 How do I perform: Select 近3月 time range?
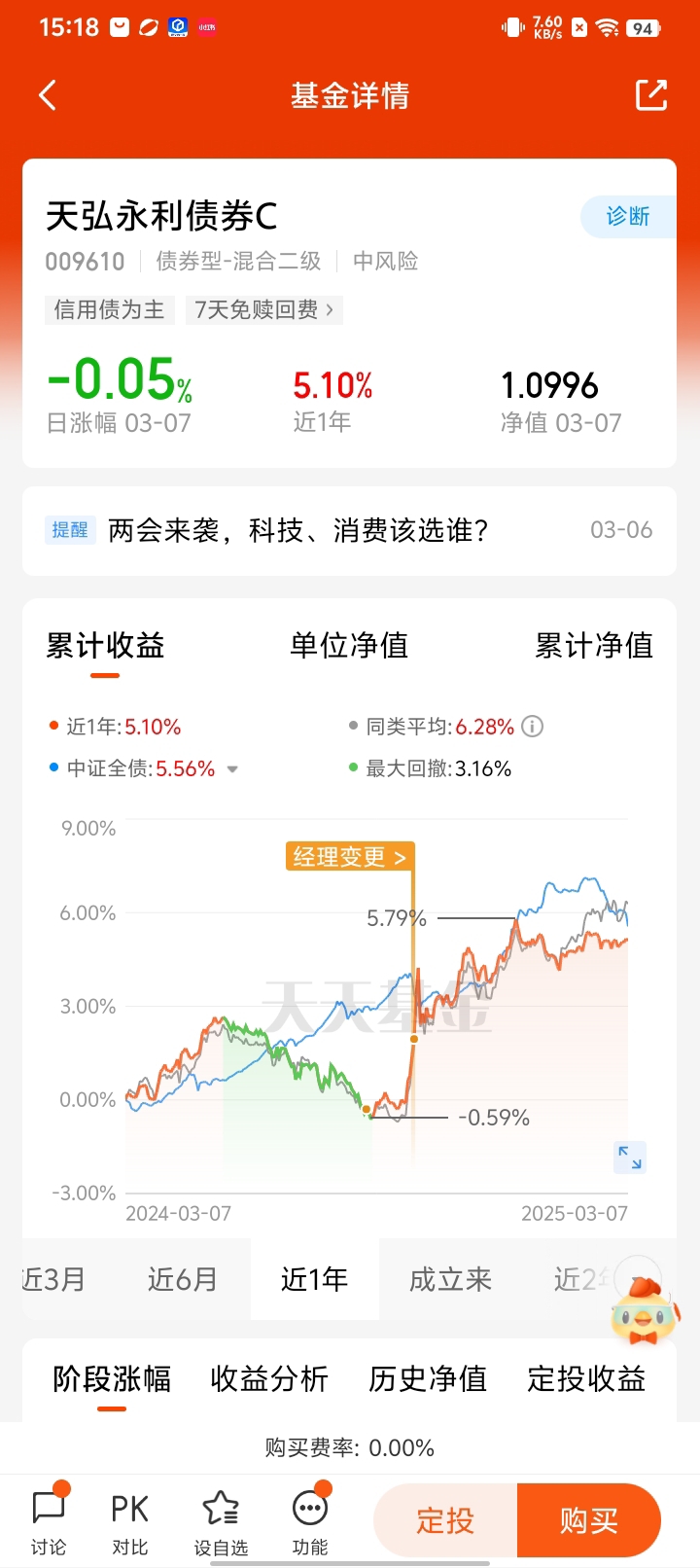pos(53,1279)
